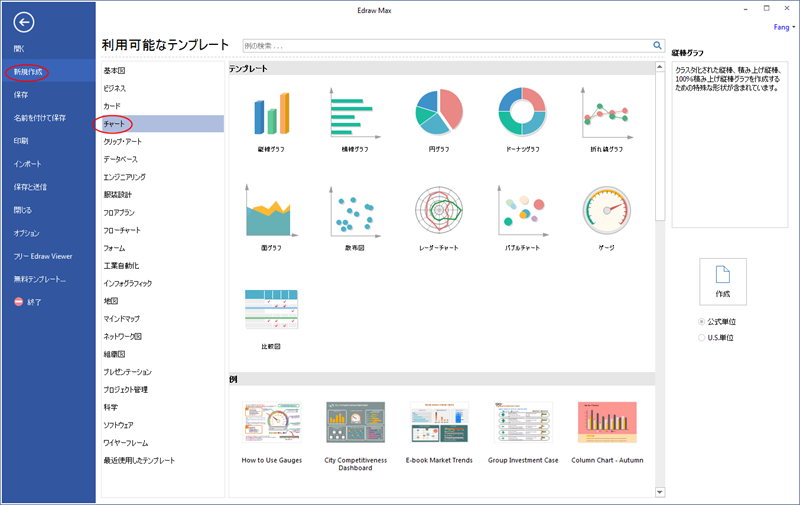Open the 折れ線グラフ line chart template
Screen dimensions: 800x505
606,115
